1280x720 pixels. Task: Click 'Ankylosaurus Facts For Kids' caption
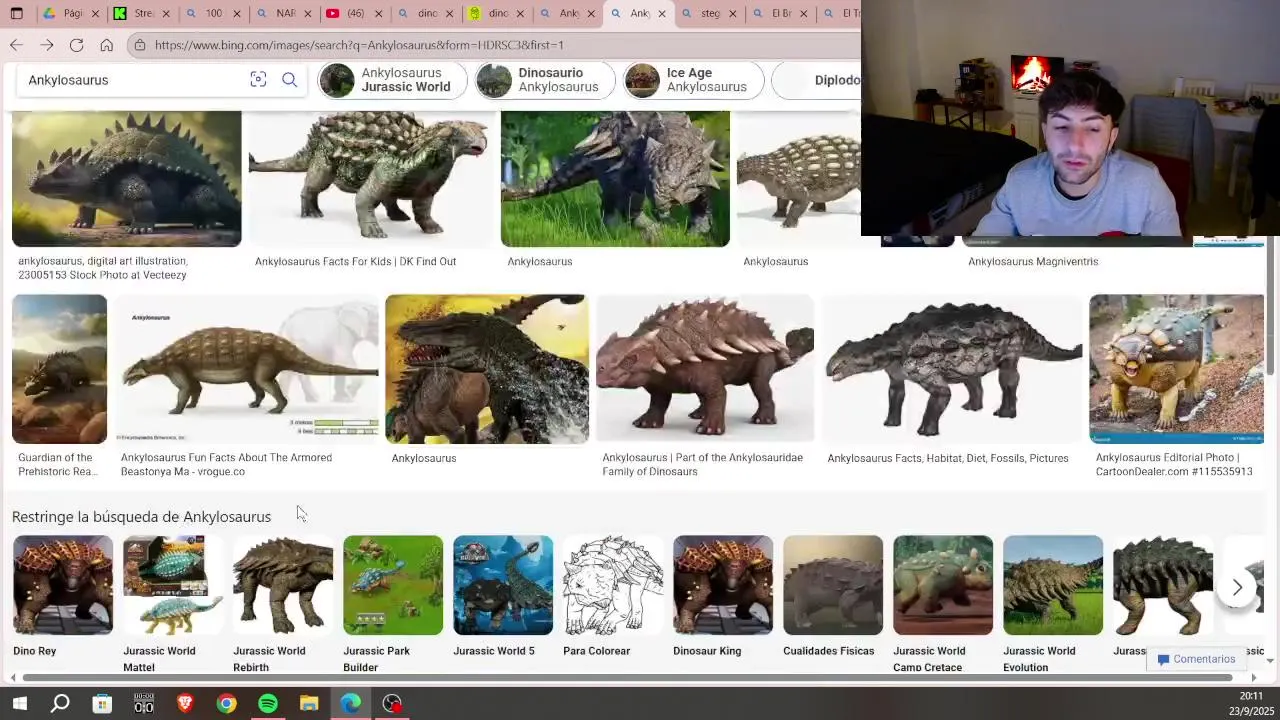355,262
